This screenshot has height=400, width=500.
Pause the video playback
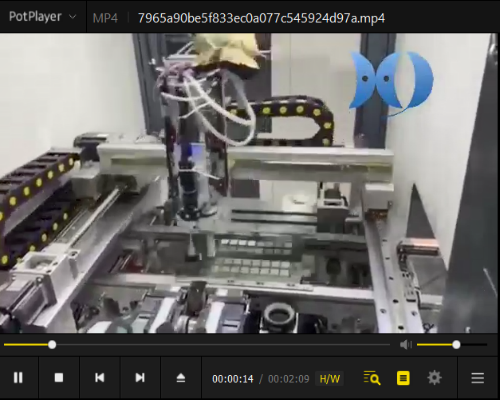(x=18, y=378)
